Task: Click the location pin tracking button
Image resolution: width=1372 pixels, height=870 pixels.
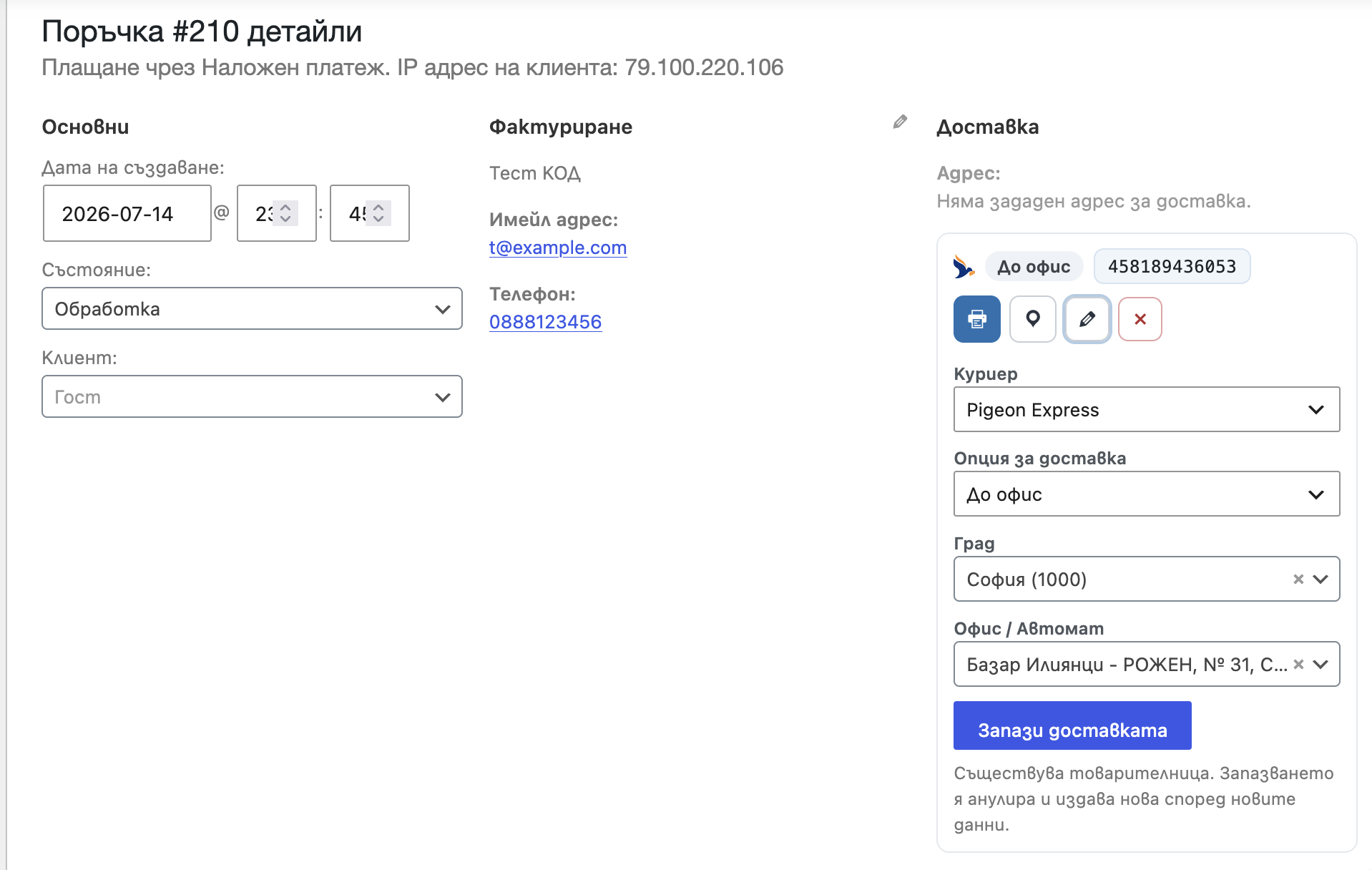Action: [1032, 319]
